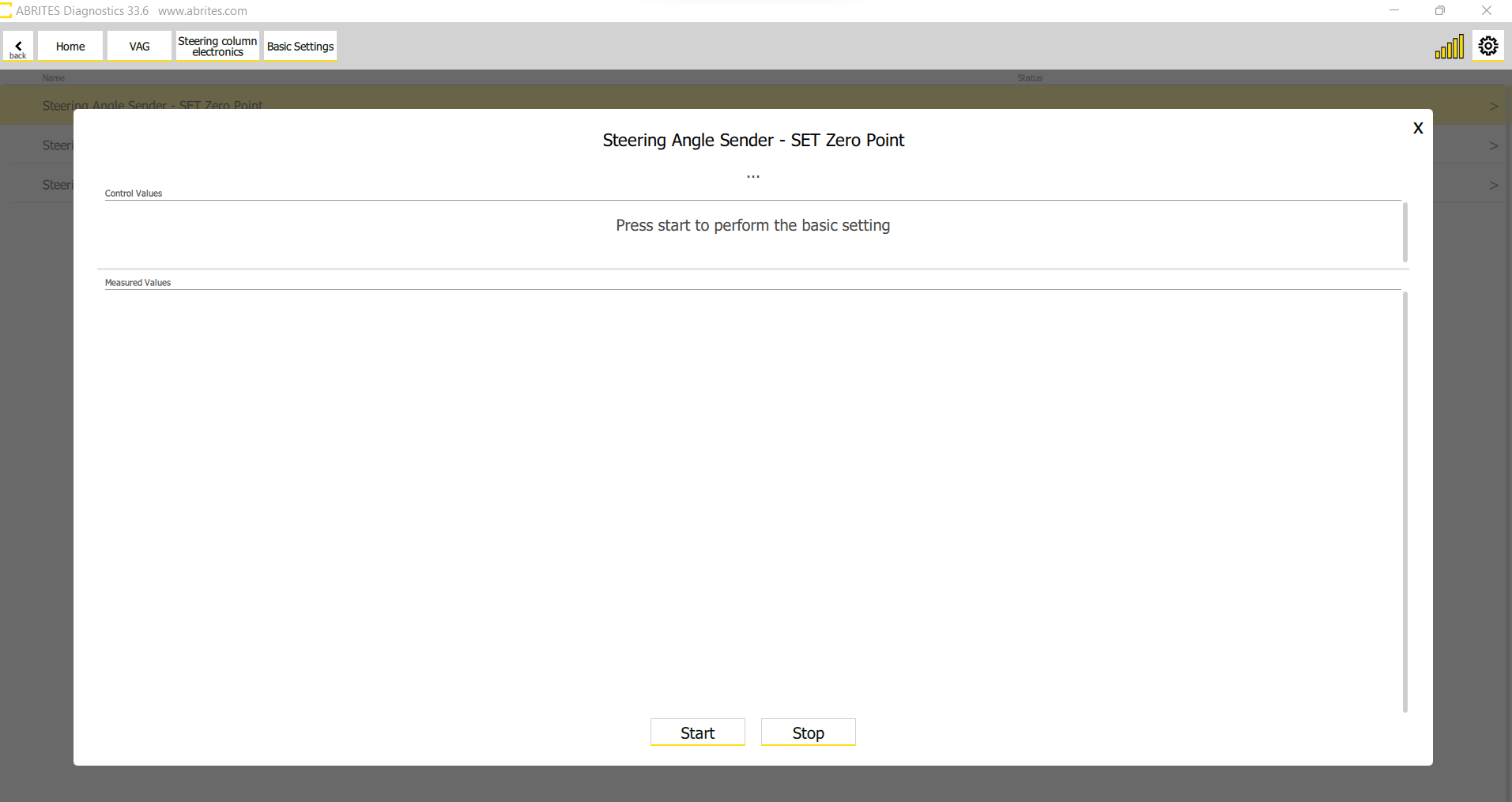This screenshot has height=802, width=1512.
Task: Click the Measured Values label
Action: point(138,283)
